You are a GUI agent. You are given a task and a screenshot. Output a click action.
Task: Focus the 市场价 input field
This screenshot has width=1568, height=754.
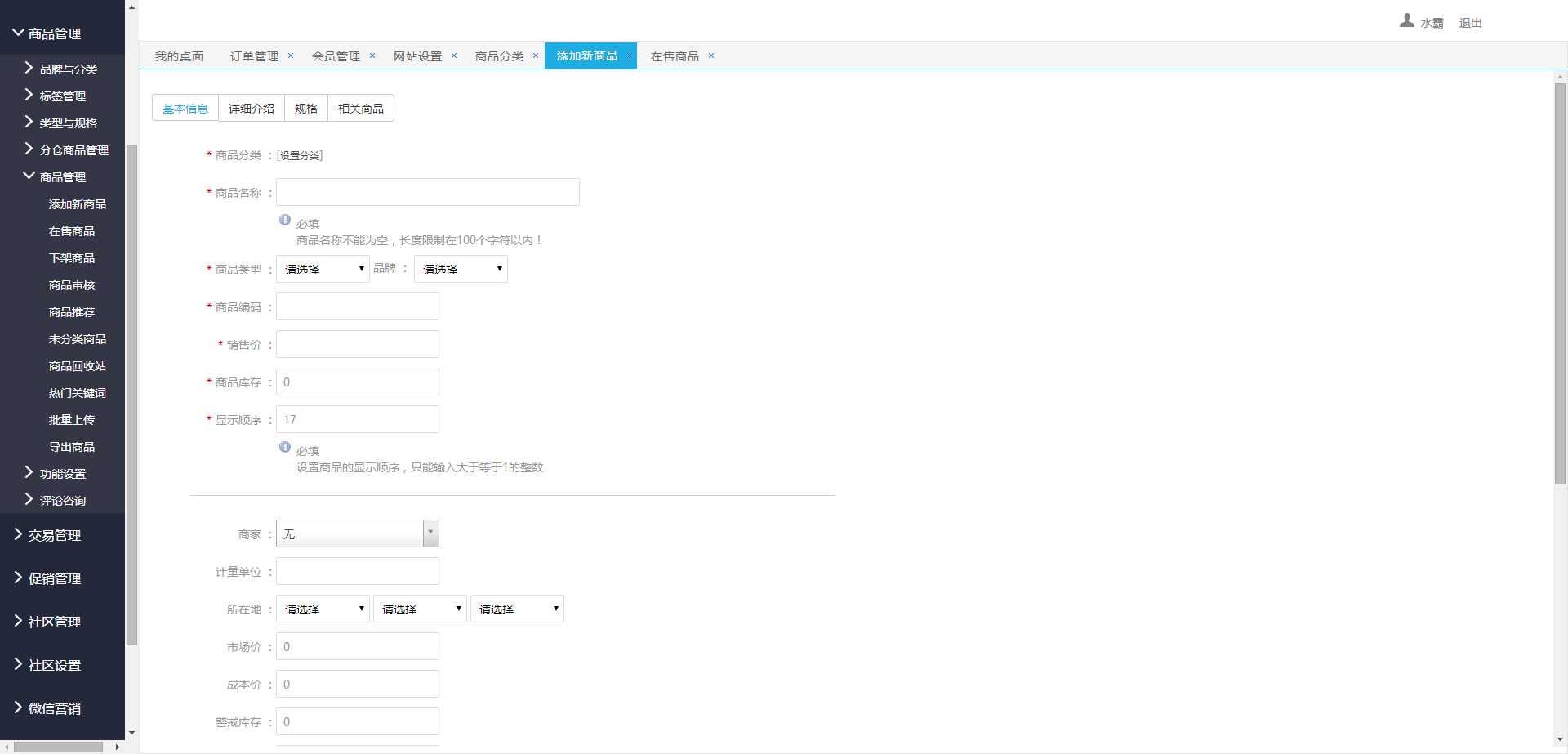[358, 646]
